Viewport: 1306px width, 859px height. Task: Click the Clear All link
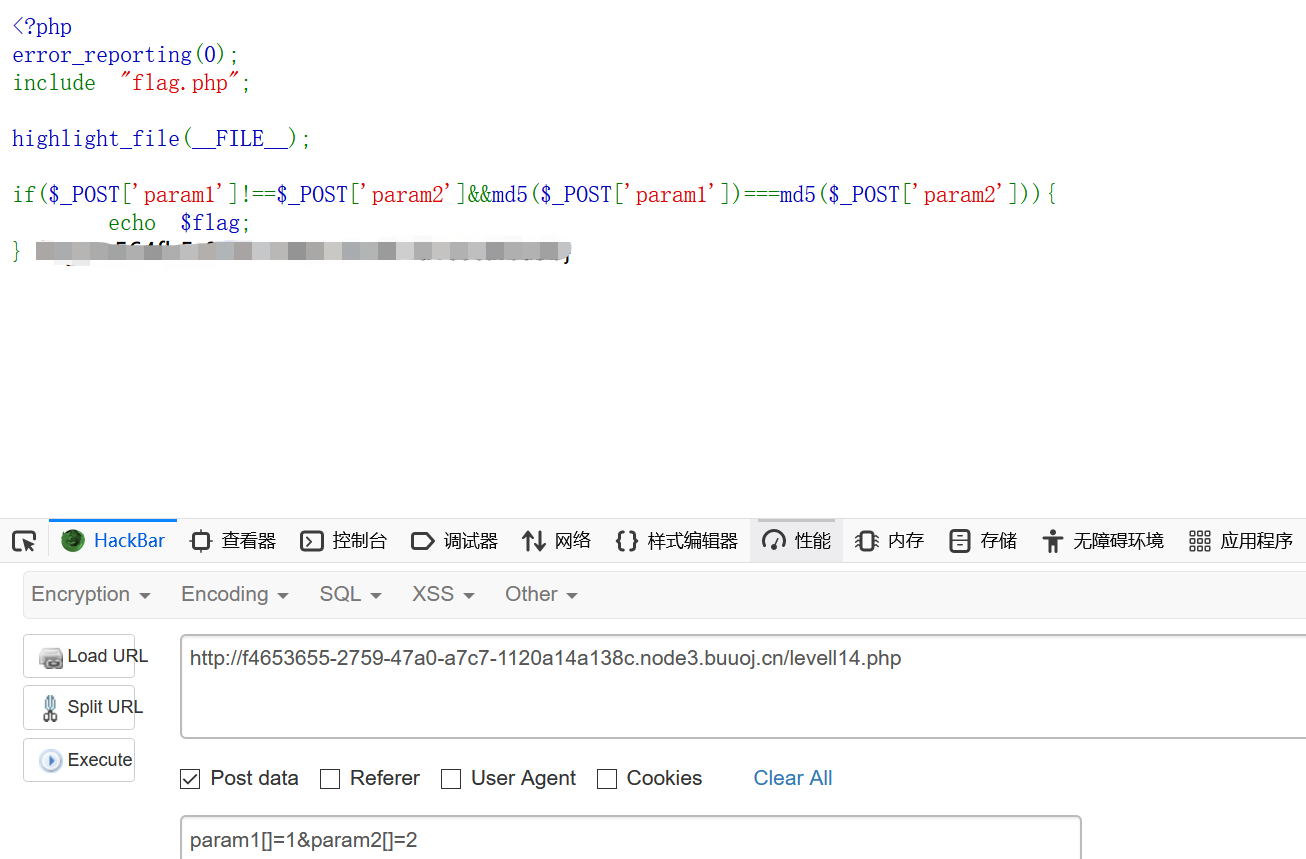[x=793, y=778]
